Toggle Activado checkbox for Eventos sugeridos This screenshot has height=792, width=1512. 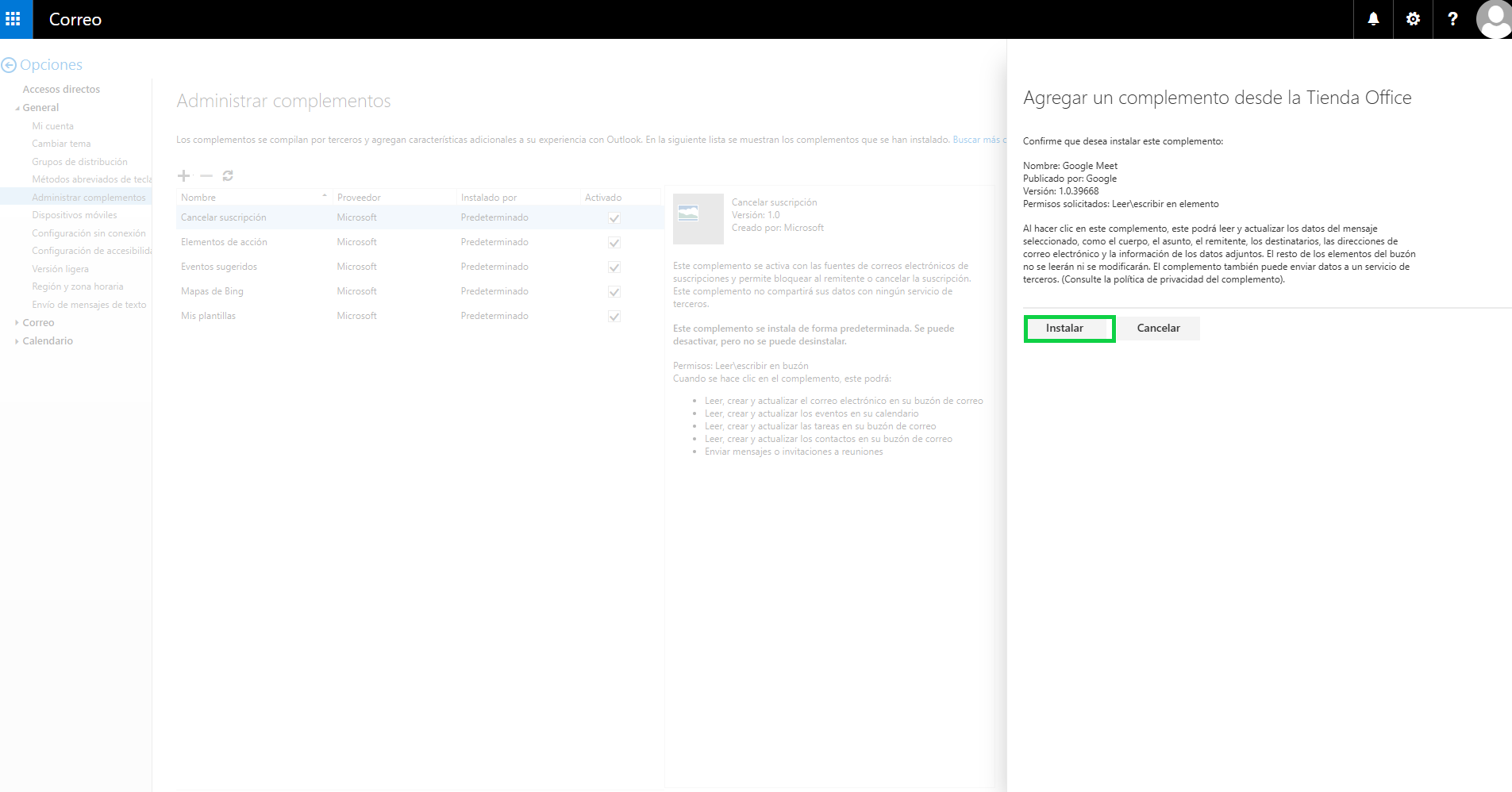614,267
